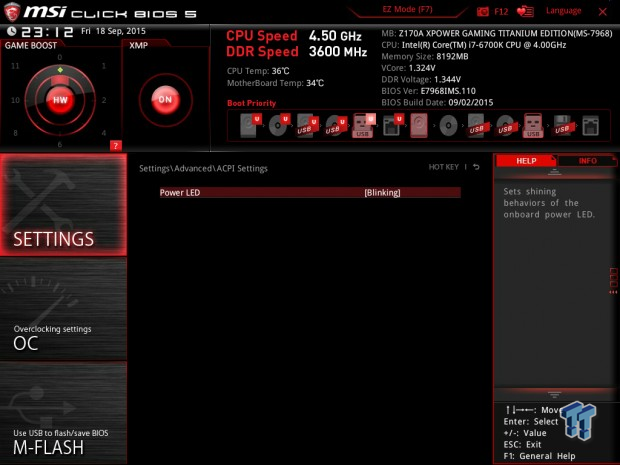The height and width of the screenshot is (465, 620).
Task: Click the 23:12 system time
Action: pos(47,32)
